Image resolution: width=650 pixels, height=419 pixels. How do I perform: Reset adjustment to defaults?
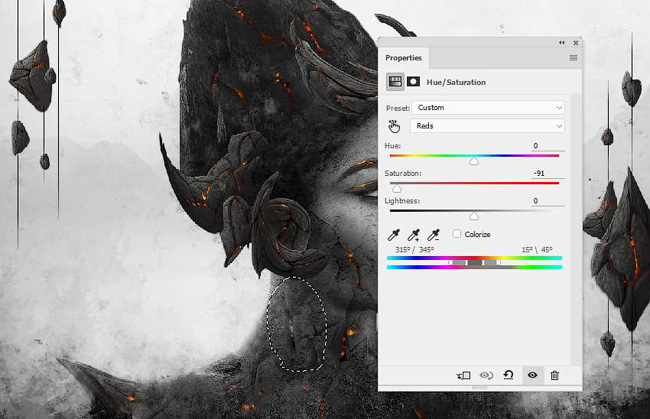pos(508,375)
